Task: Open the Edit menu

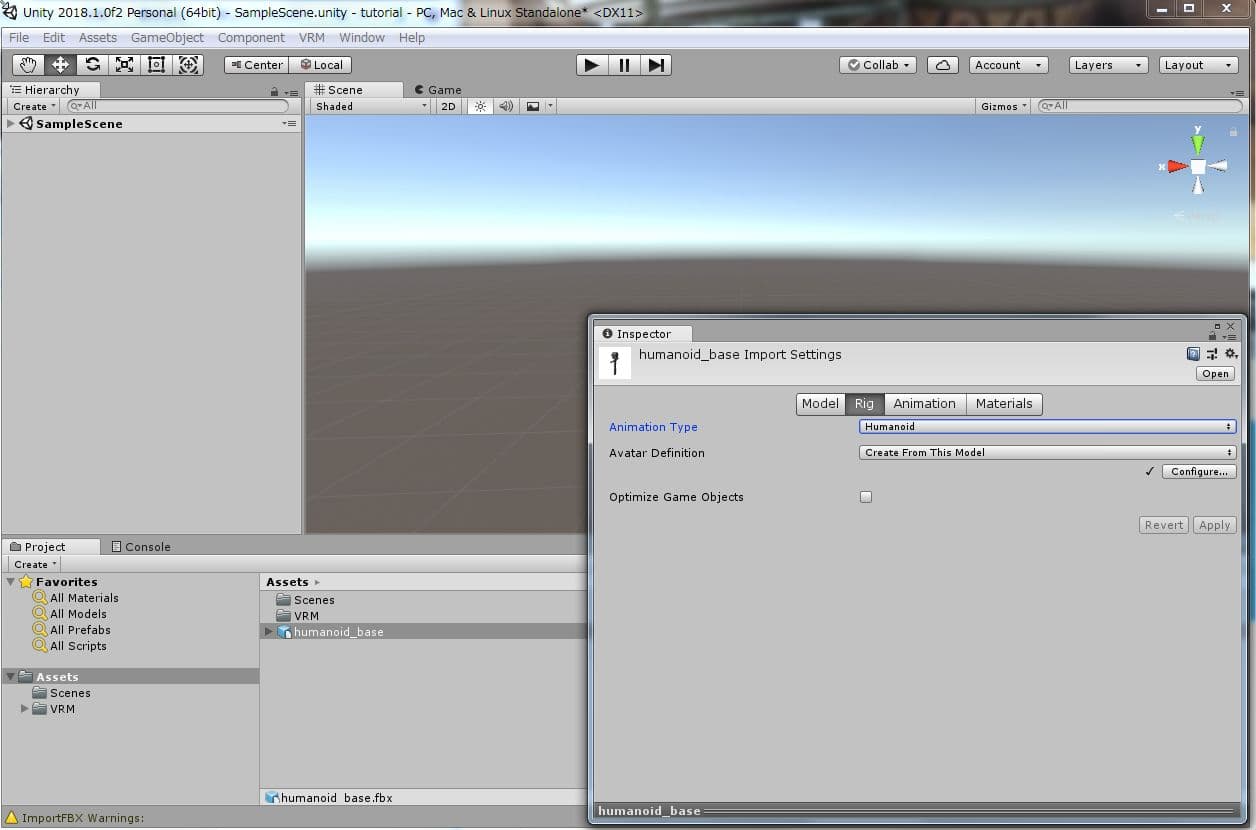Action: 54,37
